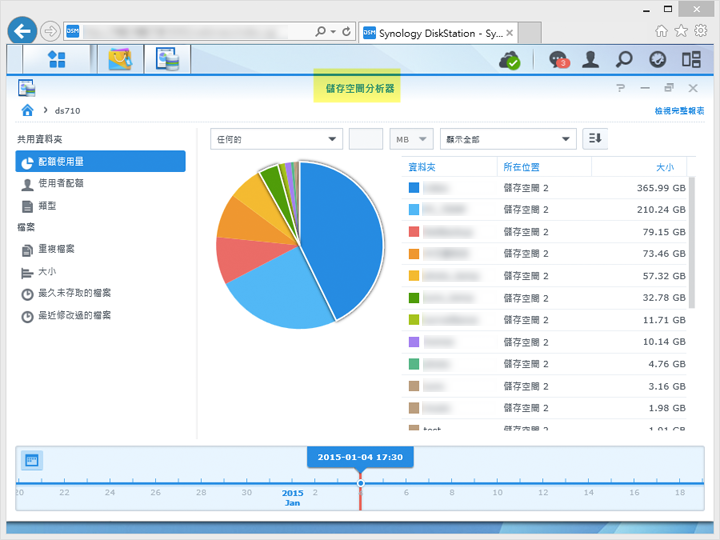Open the timeline calendar icon
The image size is (720, 540).
32,460
